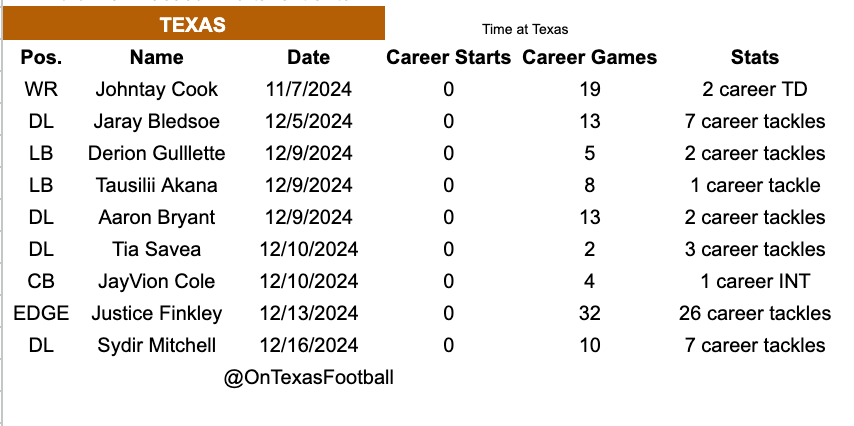Select the orange TEXAS header cell
This screenshot has height=426, width=854.
(193, 23)
